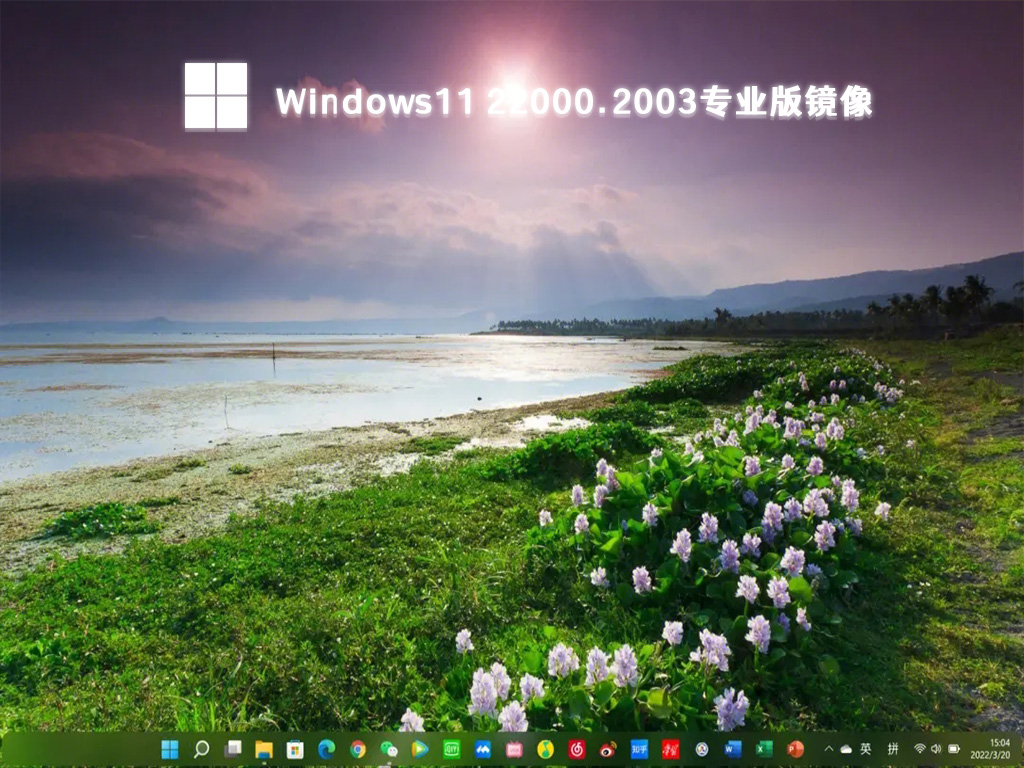Open File Explorer
1024x768 pixels.
coord(262,753)
